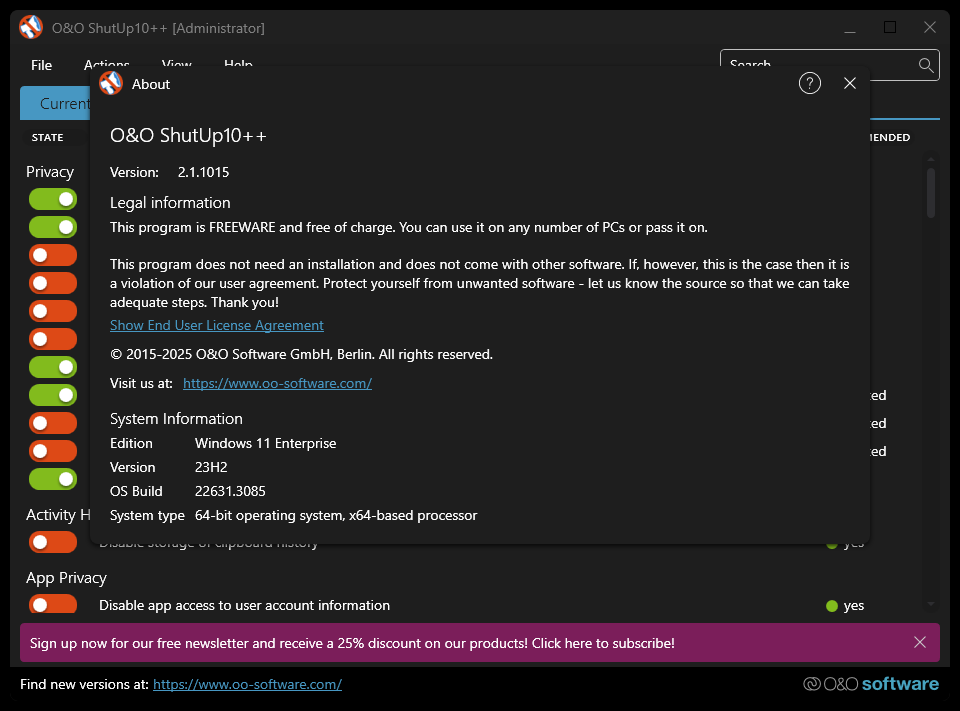Open Show End User License Agreement link
960x711 pixels.
217,325
